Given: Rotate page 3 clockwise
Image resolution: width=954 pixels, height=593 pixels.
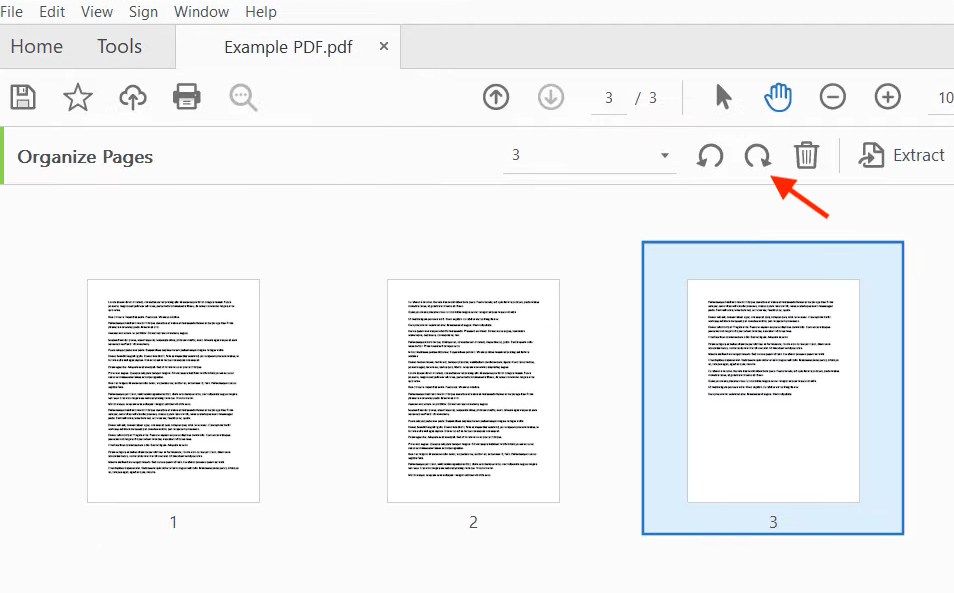Looking at the screenshot, I should click(757, 155).
